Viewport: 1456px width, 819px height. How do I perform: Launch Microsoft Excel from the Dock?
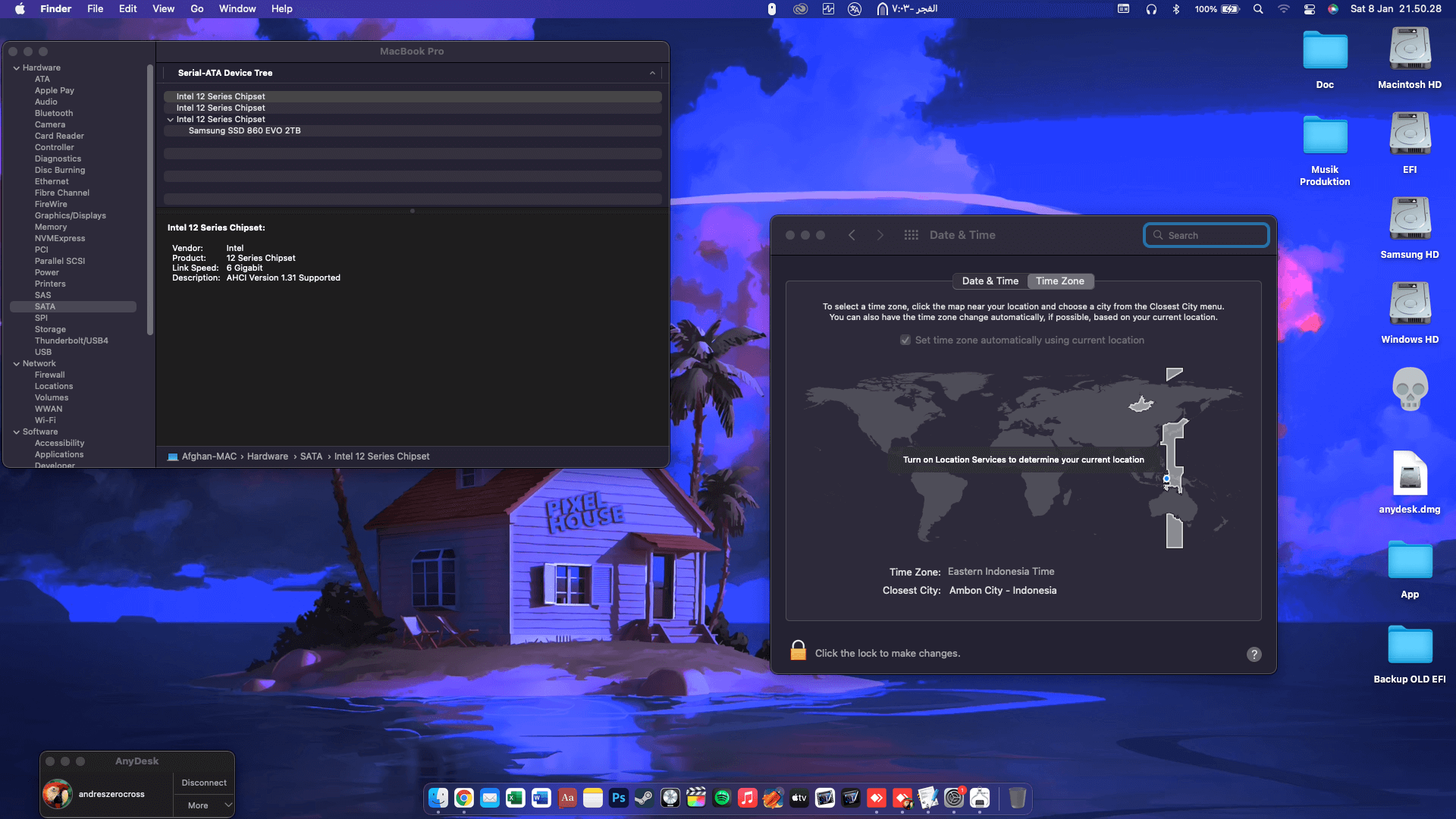pyautogui.click(x=515, y=798)
